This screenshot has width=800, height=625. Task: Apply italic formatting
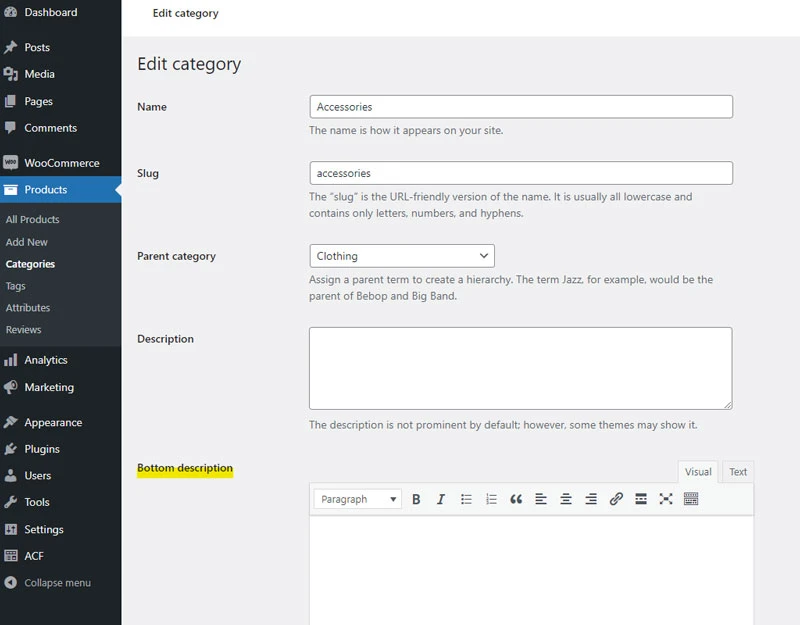pyautogui.click(x=441, y=499)
